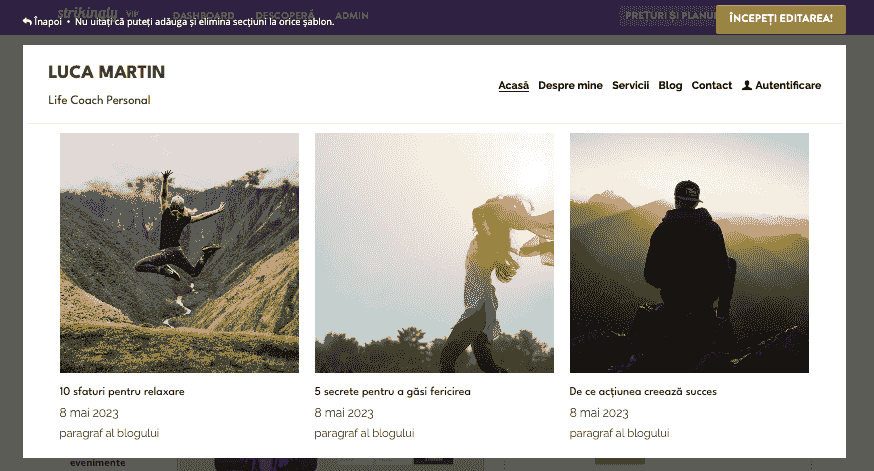Image resolution: width=874 pixels, height=471 pixels.
Task: Open the woman with flowing hair thumbnail
Action: [x=434, y=253]
